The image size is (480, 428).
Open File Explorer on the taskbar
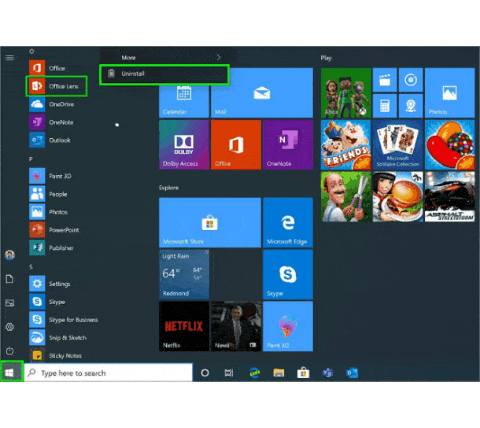[x=279, y=373]
